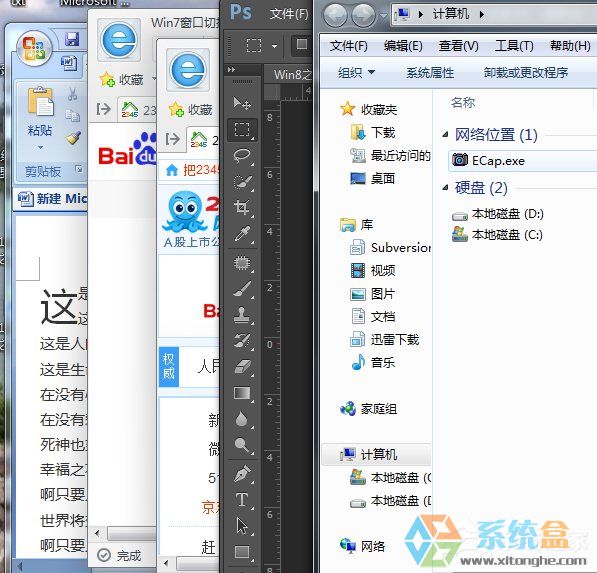Screen dimensions: 597x573
Task: Select 最近访问的 in the sidebar
Action: (390, 155)
